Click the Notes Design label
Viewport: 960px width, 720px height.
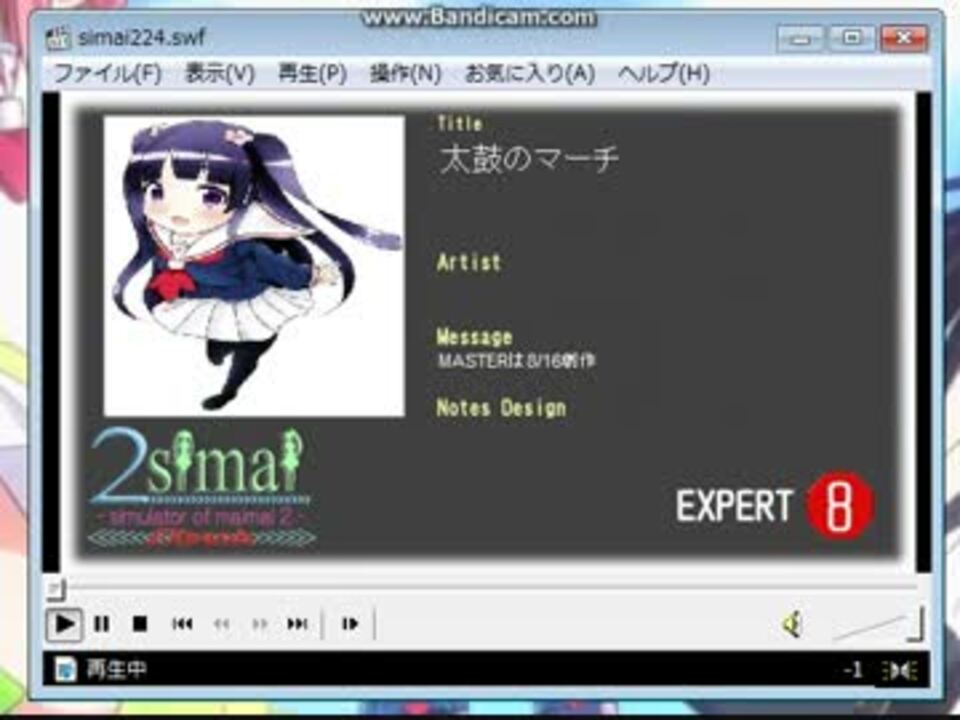point(501,408)
